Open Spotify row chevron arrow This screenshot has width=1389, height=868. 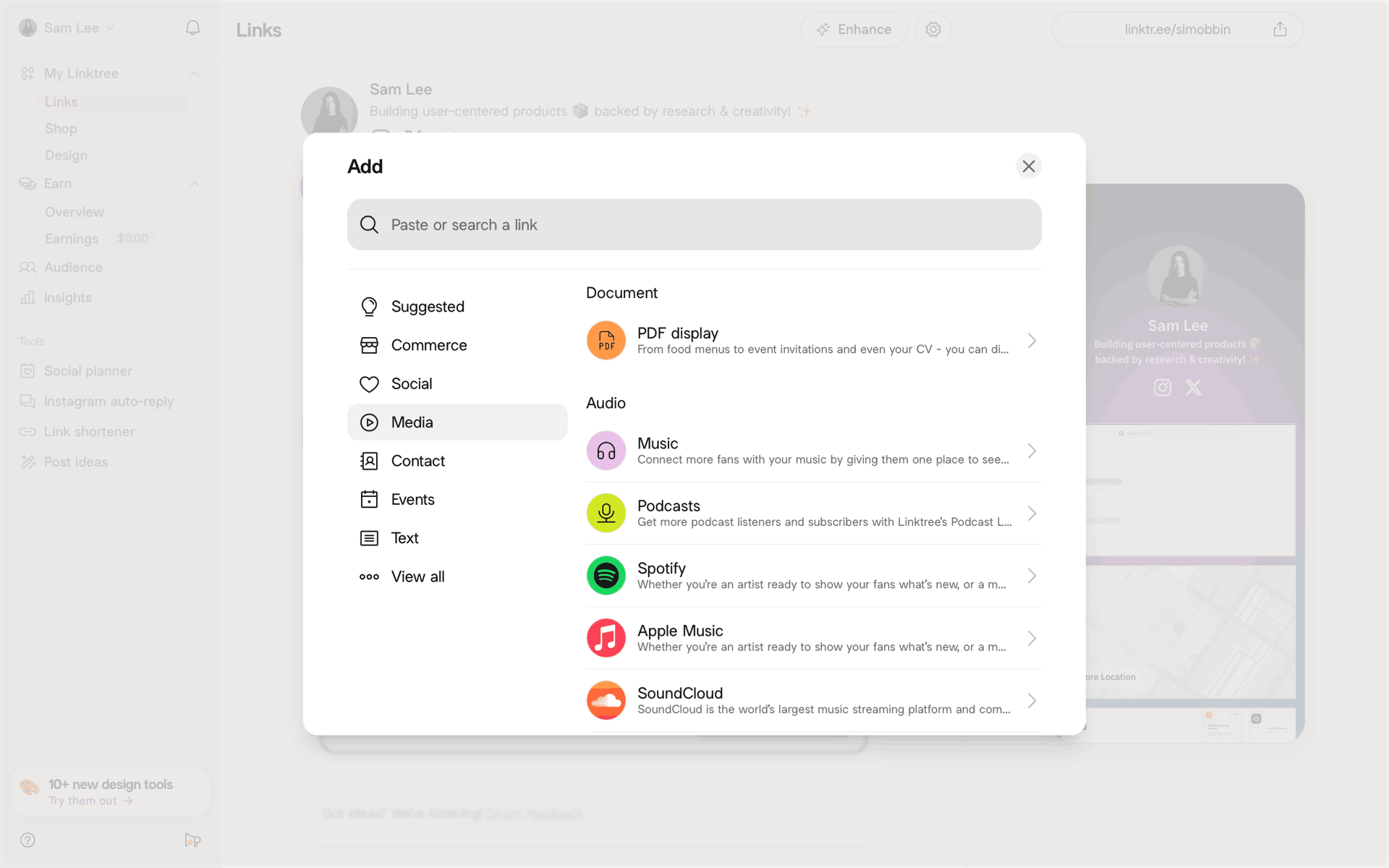[1032, 576]
